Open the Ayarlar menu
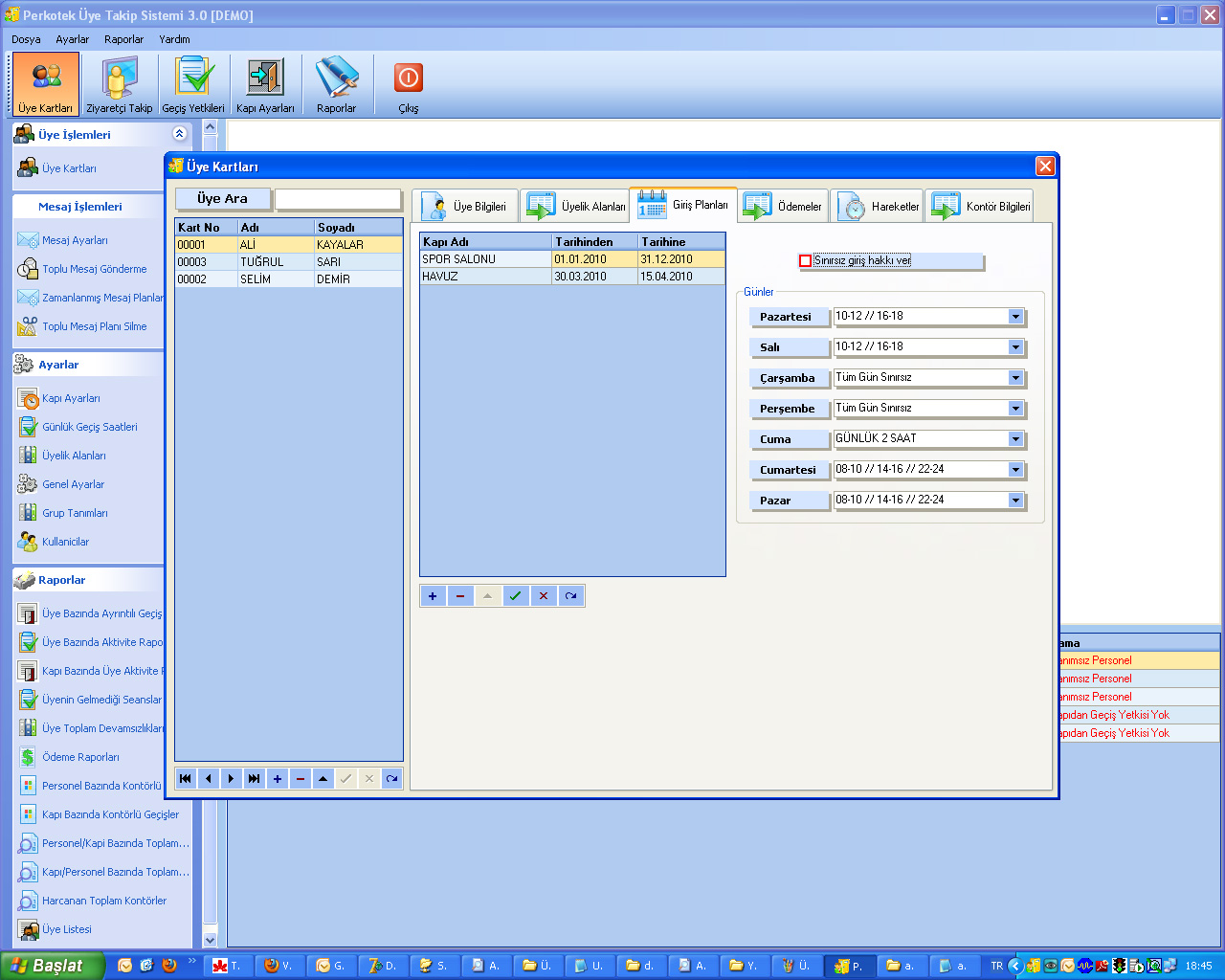The height and width of the screenshot is (980, 1225). click(72, 39)
